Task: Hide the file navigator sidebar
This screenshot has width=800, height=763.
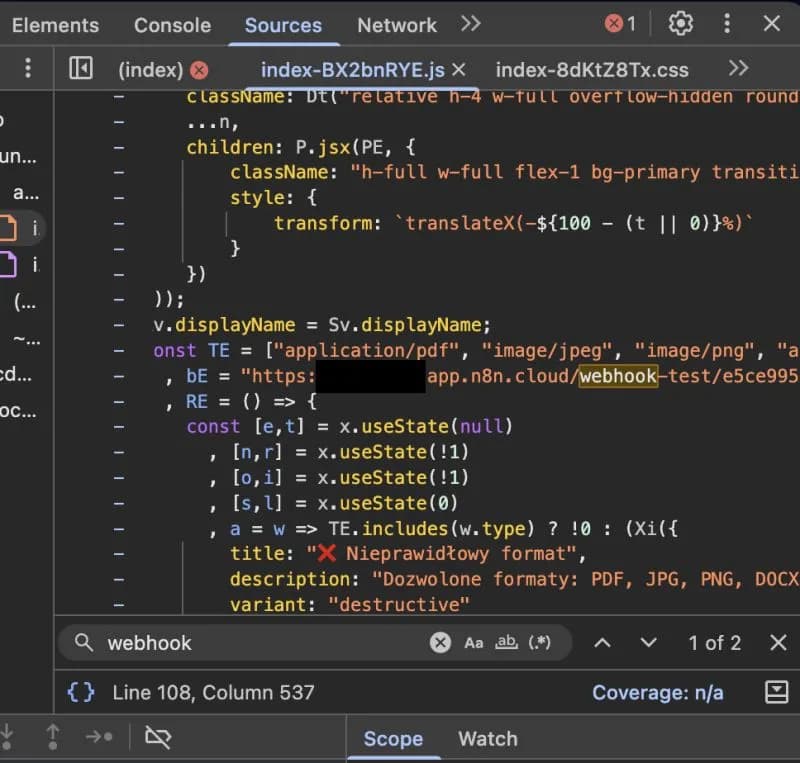Action: [x=81, y=68]
